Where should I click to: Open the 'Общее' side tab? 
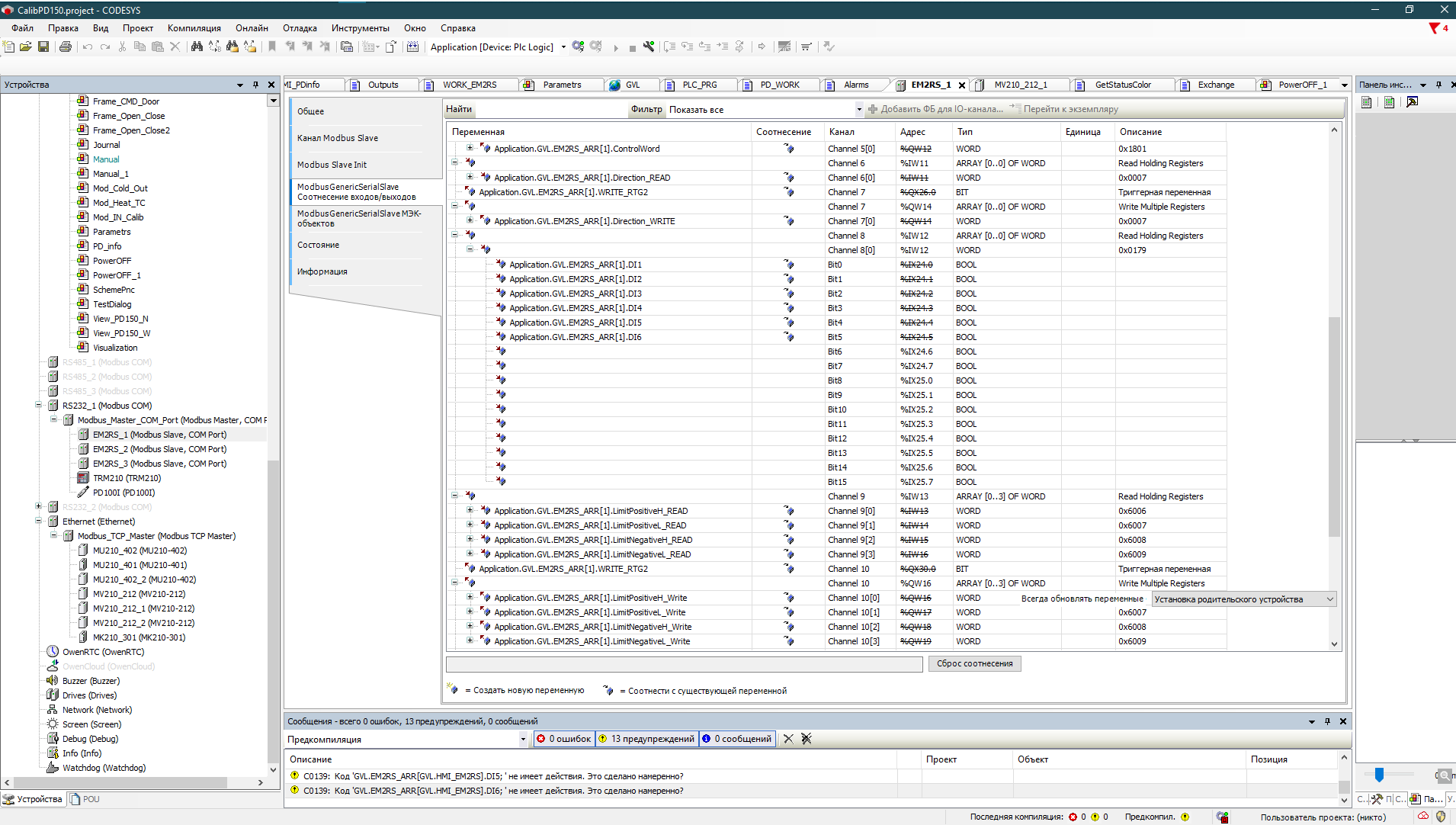[310, 111]
